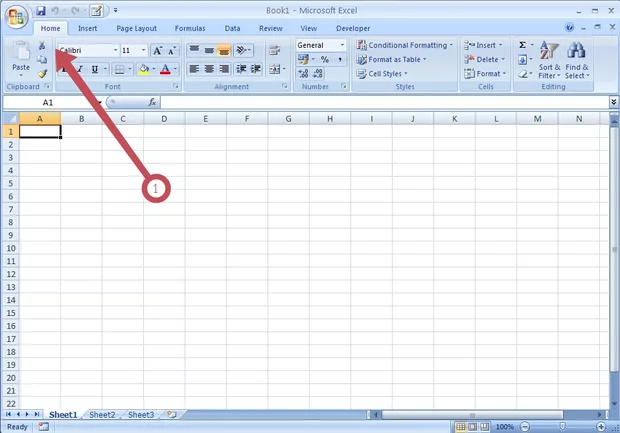This screenshot has height=433, width=620.
Task: Apply Accounting Number Format
Action: point(303,60)
